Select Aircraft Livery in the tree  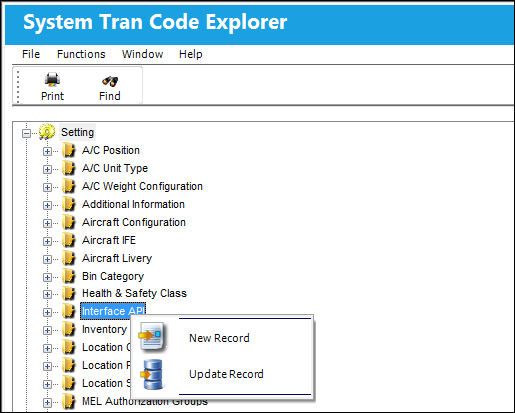tap(117, 258)
